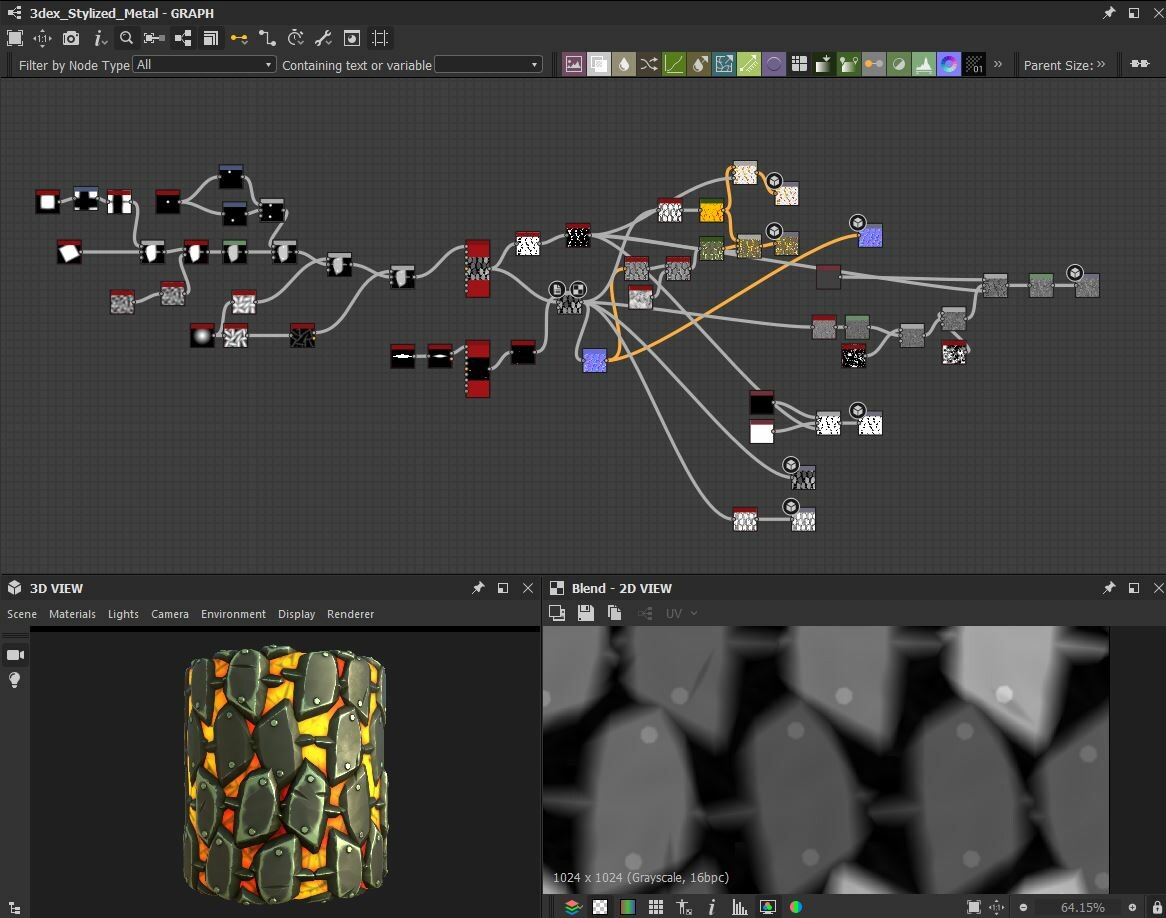
Task: Activate the magnifier search tool above the graph
Action: click(x=126, y=38)
